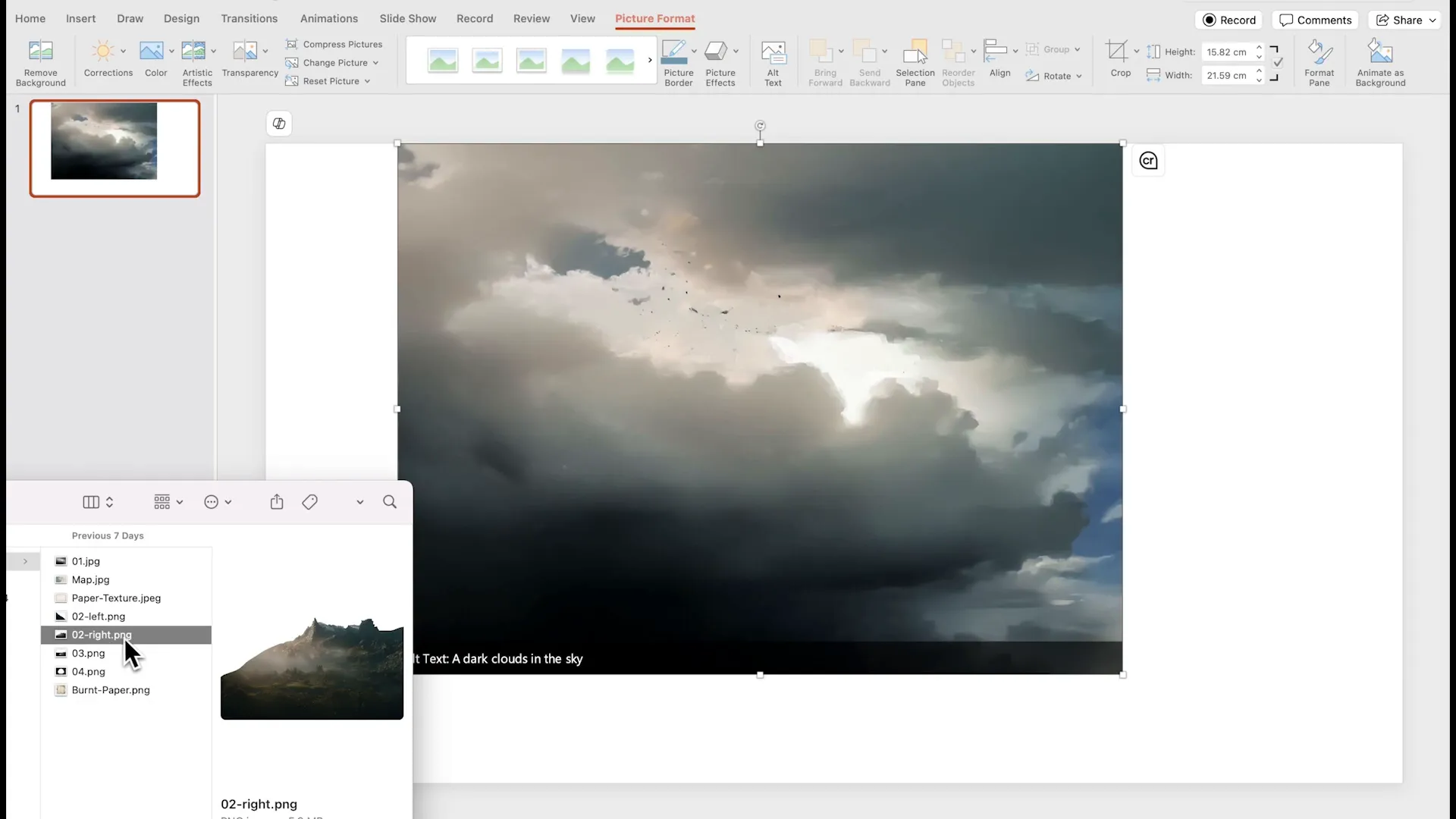The width and height of the screenshot is (1456, 819).
Task: Select Paper-Texture.jpeg file
Action: point(126,598)
